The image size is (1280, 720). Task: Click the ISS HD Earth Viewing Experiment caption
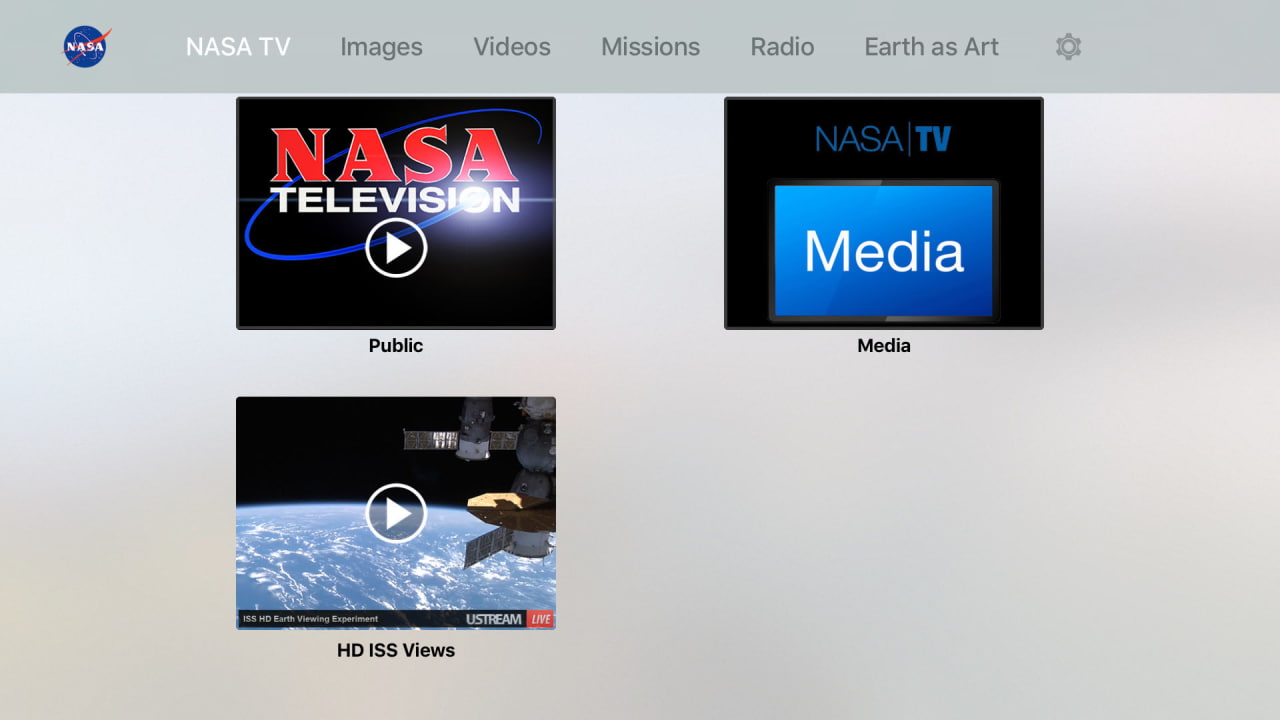(311, 619)
